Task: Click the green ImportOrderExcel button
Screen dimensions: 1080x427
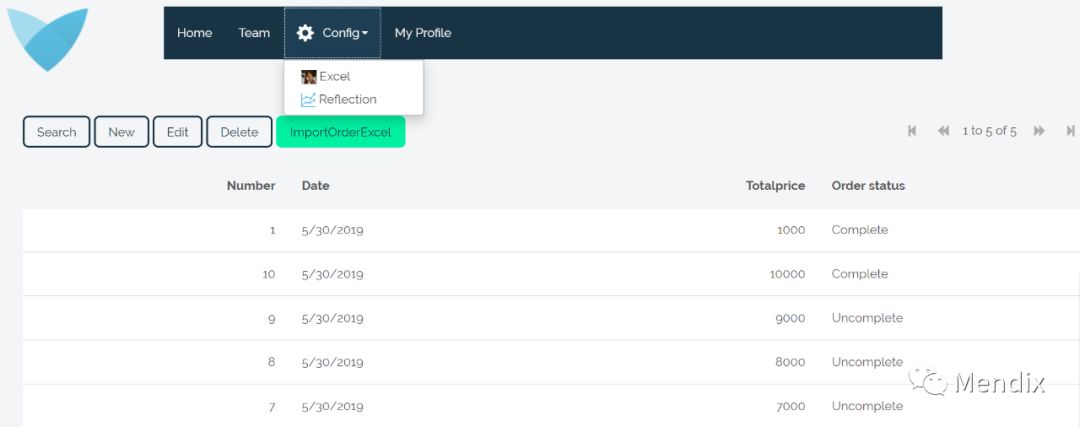Action: [x=340, y=132]
